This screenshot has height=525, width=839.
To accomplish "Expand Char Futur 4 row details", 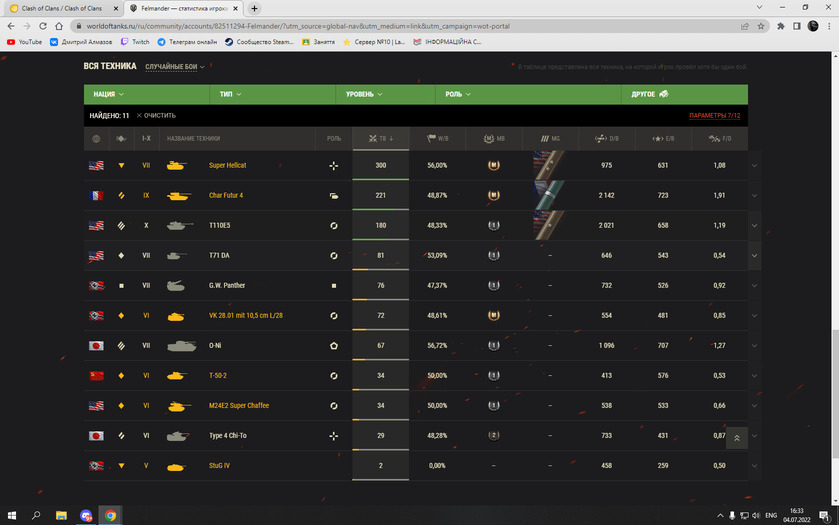I will click(x=754, y=196).
